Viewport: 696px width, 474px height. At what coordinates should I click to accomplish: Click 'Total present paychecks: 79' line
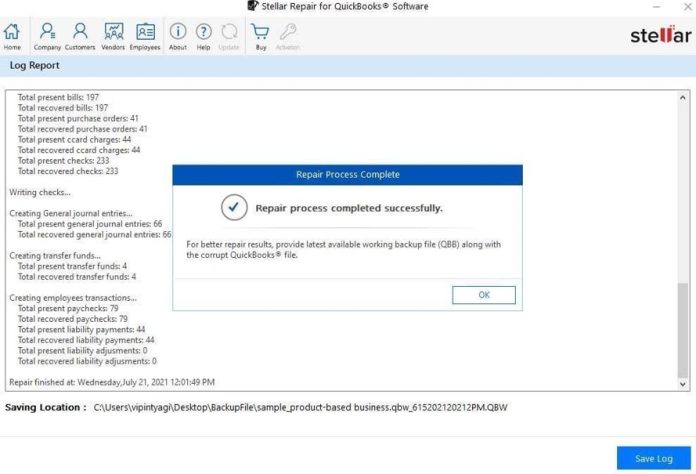click(x=68, y=308)
